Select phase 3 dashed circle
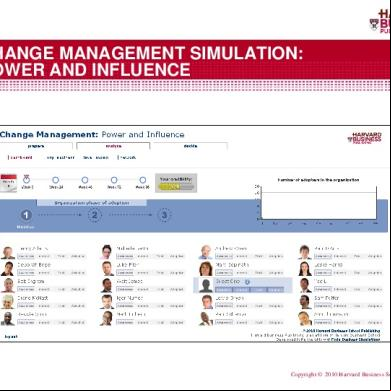Image resolution: width=391 pixels, height=391 pixels. click(x=164, y=215)
